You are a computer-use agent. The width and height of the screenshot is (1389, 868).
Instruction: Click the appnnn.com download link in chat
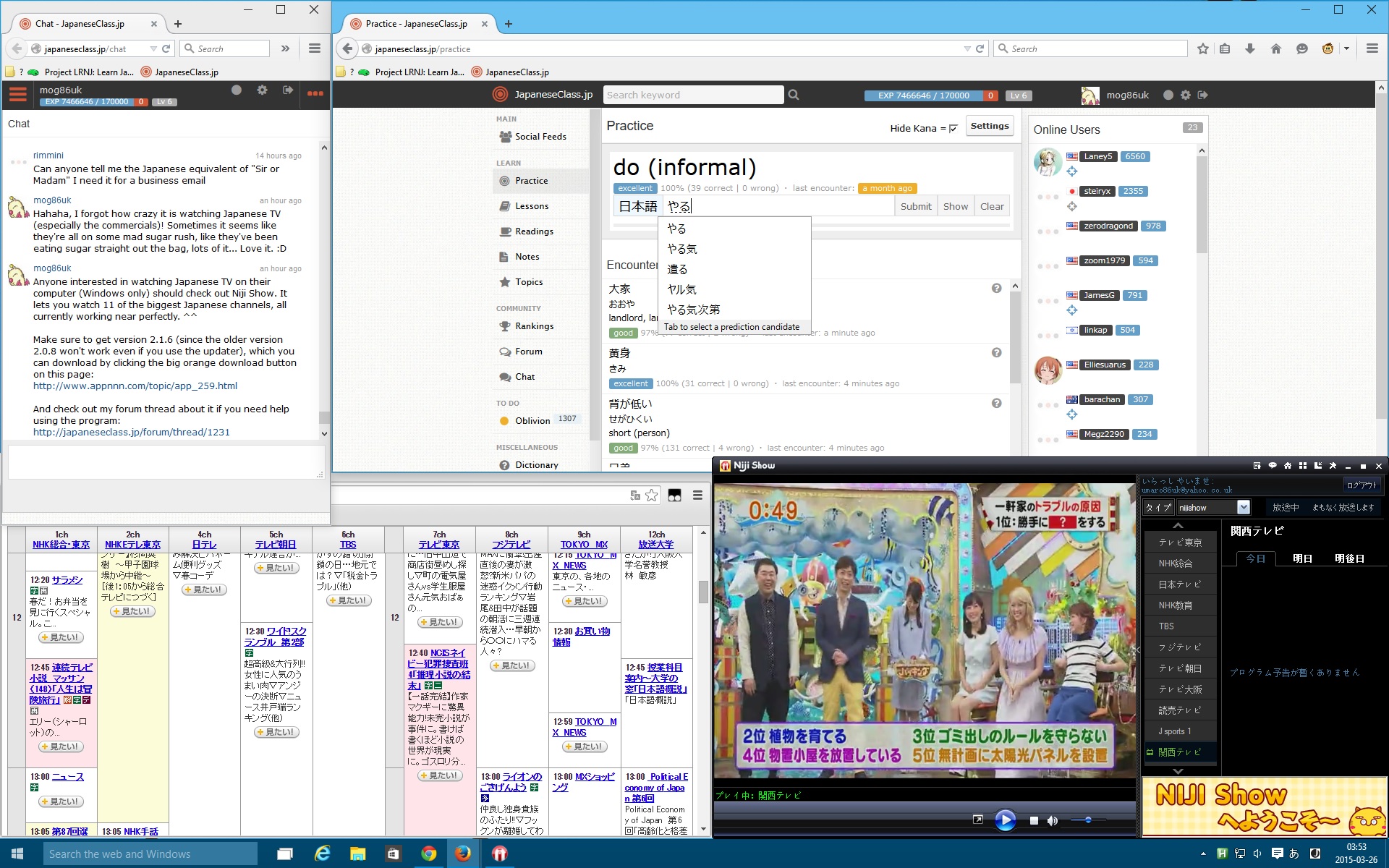[135, 386]
